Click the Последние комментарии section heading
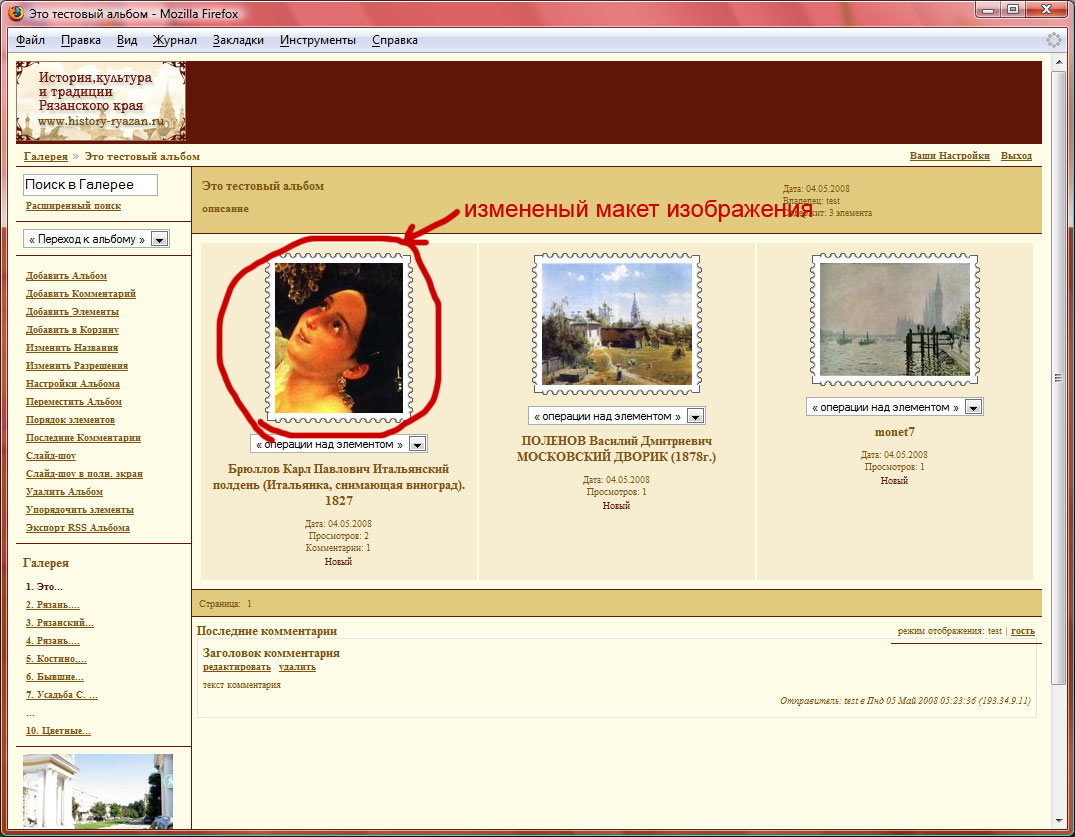The height and width of the screenshot is (837, 1075). [x=267, y=631]
